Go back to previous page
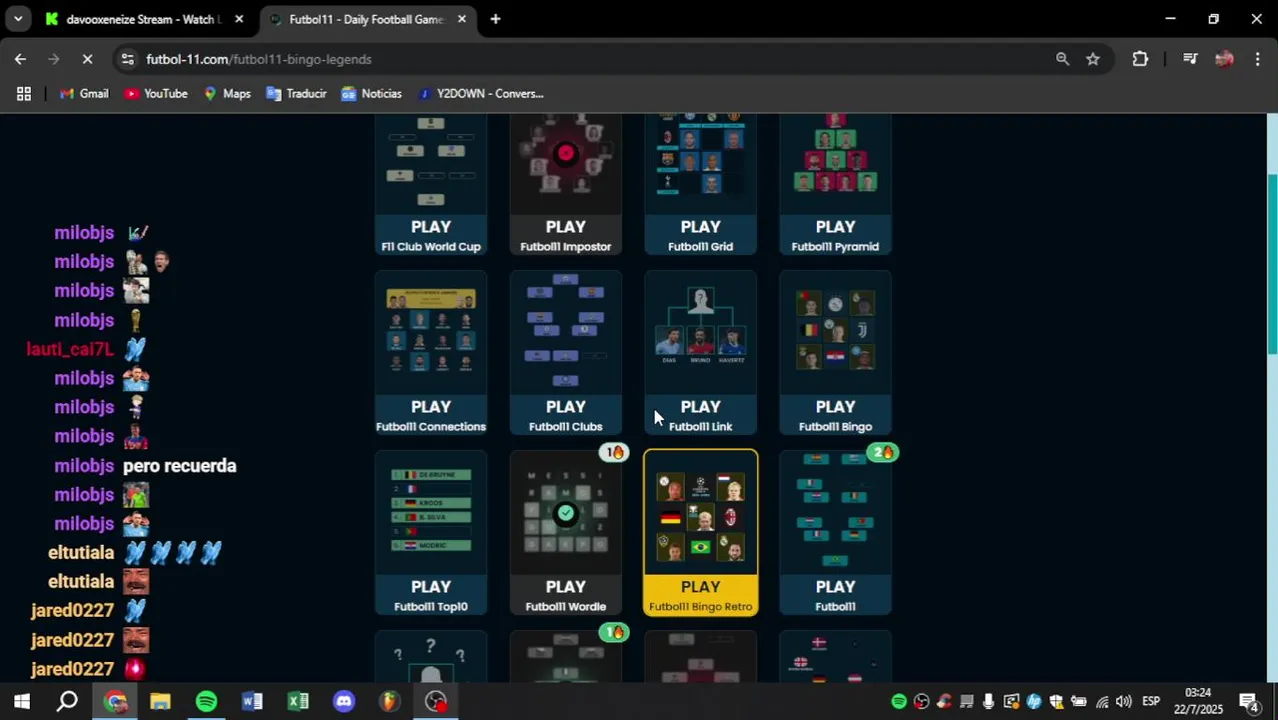The height and width of the screenshot is (720, 1278). [20, 59]
